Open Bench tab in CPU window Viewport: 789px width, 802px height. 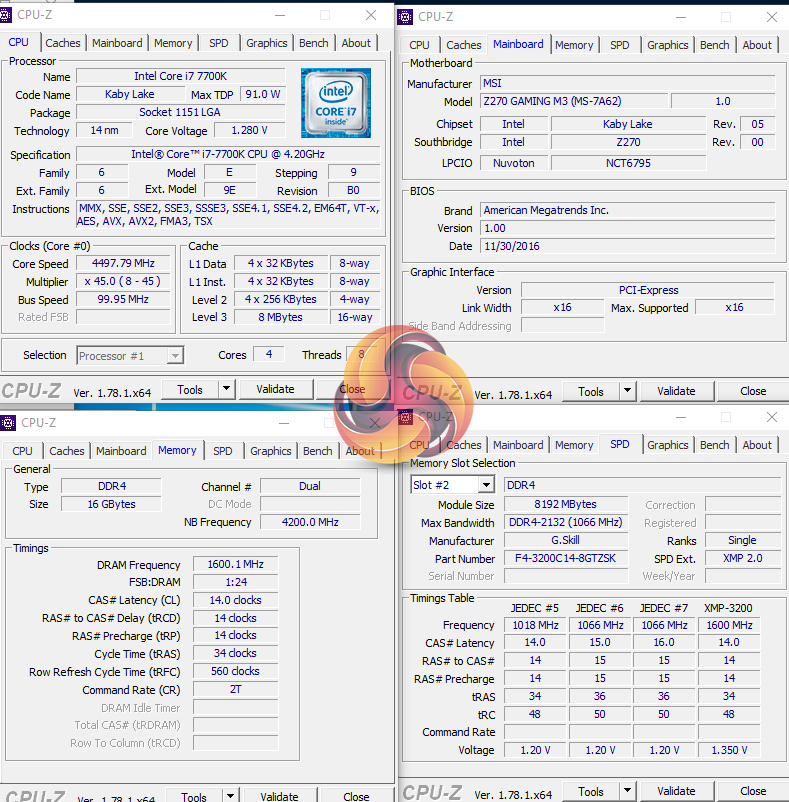pyautogui.click(x=313, y=43)
